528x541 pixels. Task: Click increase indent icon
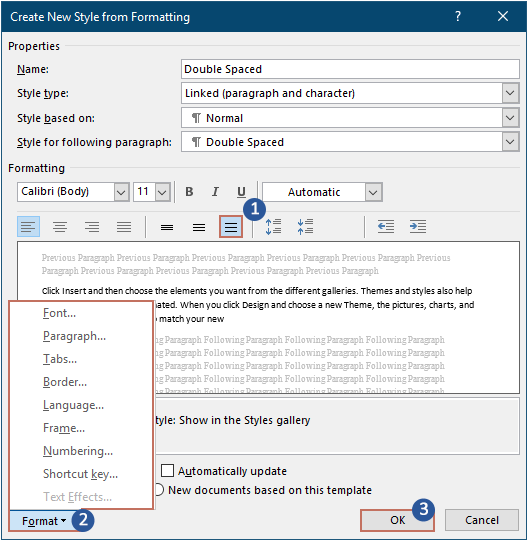click(x=418, y=227)
